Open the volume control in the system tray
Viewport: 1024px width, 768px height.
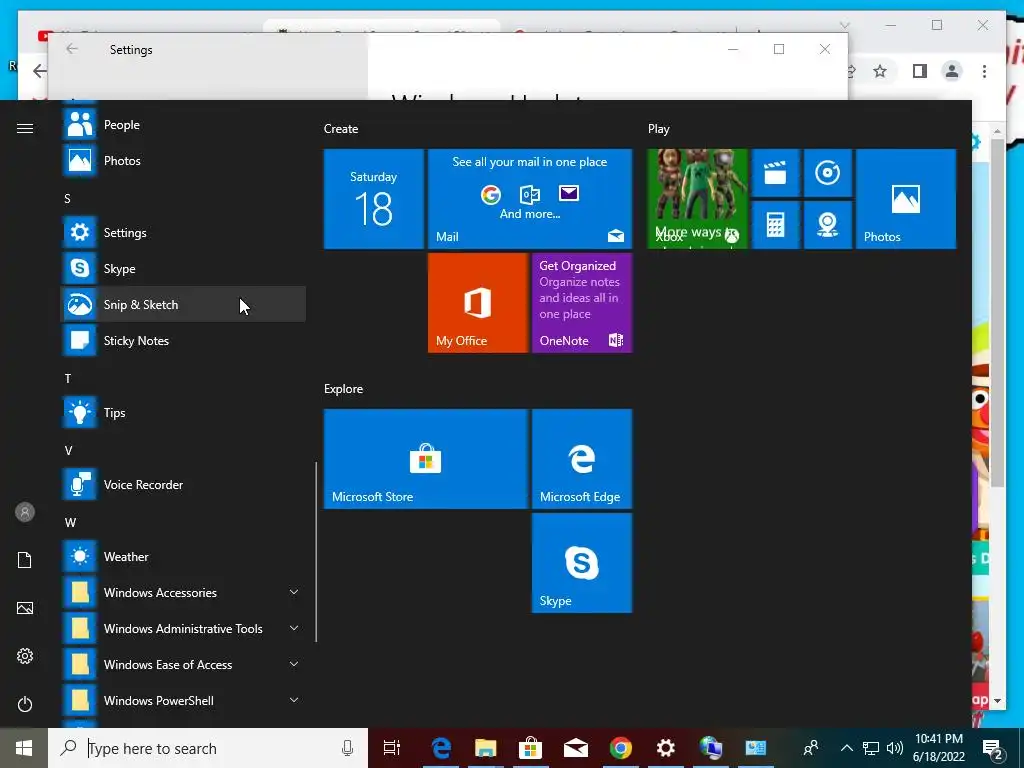pos(895,748)
